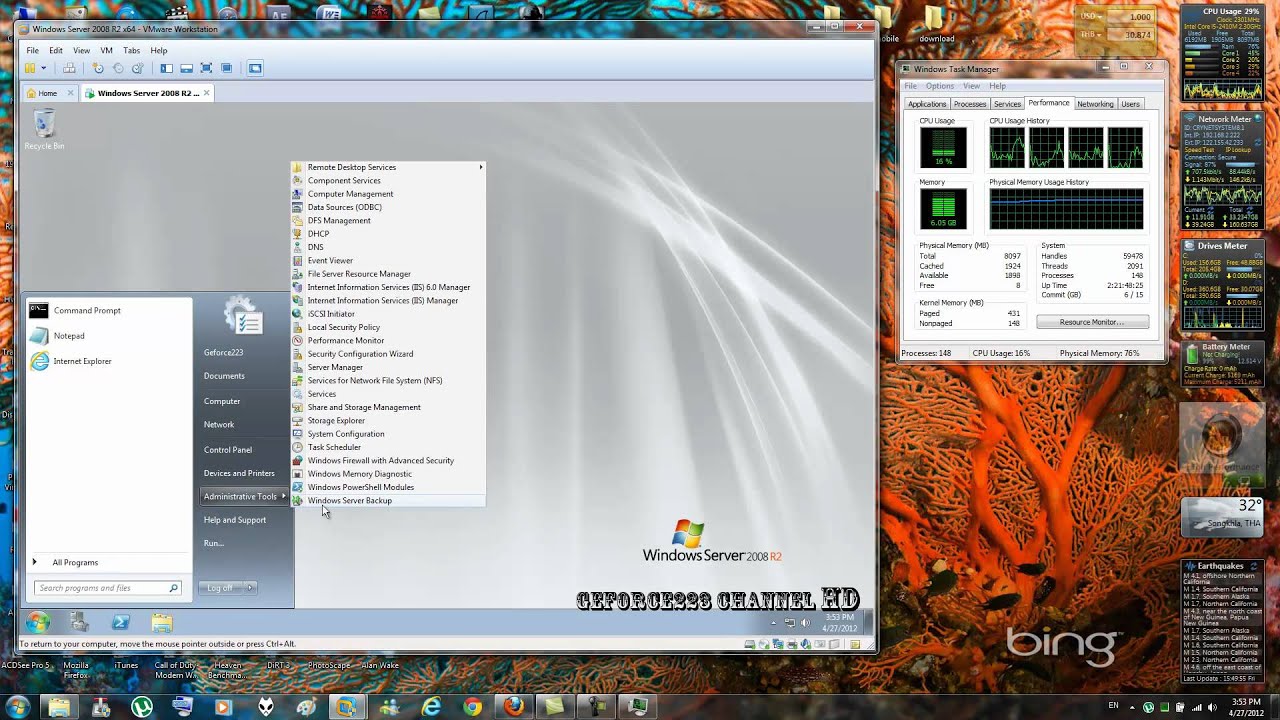1280x720 pixels.
Task: Open the power dropdown arrow beside suspend
Action: point(43,68)
